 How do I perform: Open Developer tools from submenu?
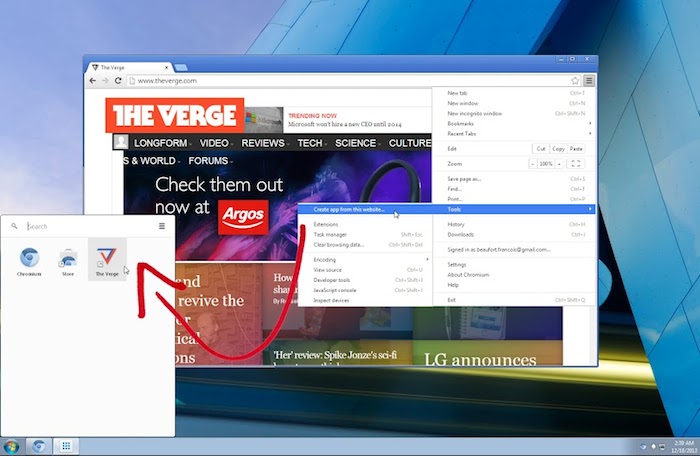coord(365,280)
